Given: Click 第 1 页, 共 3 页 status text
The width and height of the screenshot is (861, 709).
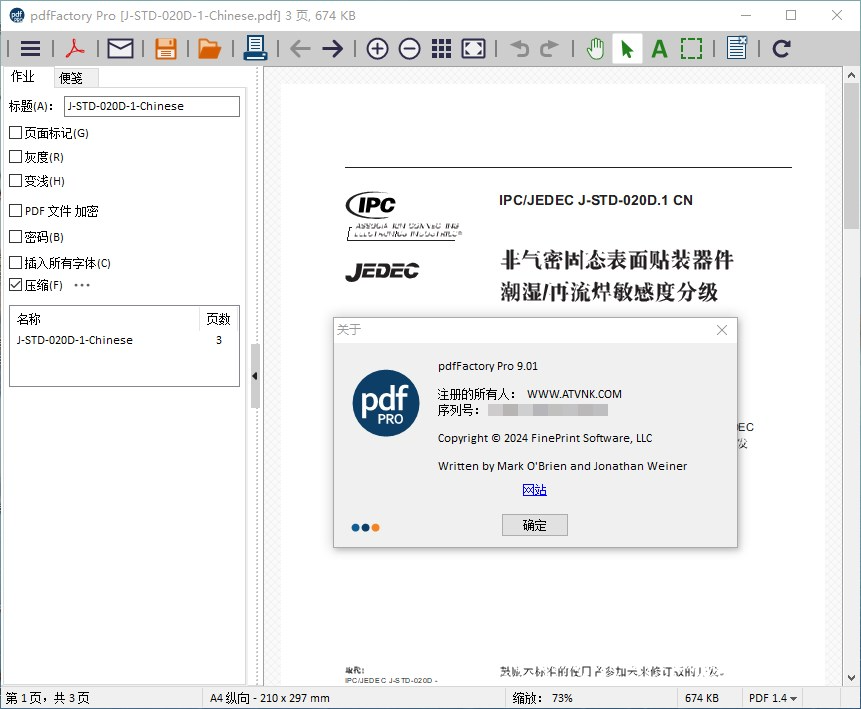Looking at the screenshot, I should [x=48, y=698].
